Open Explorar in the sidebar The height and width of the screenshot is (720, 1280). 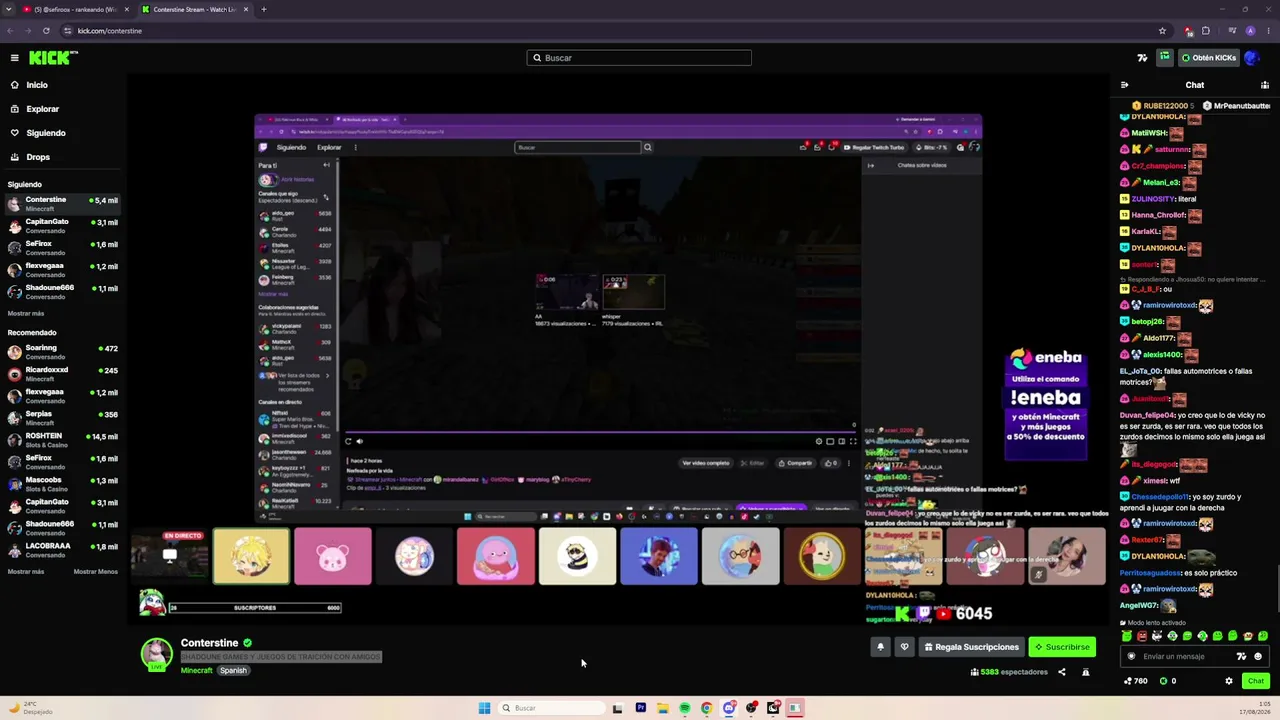pos(42,109)
